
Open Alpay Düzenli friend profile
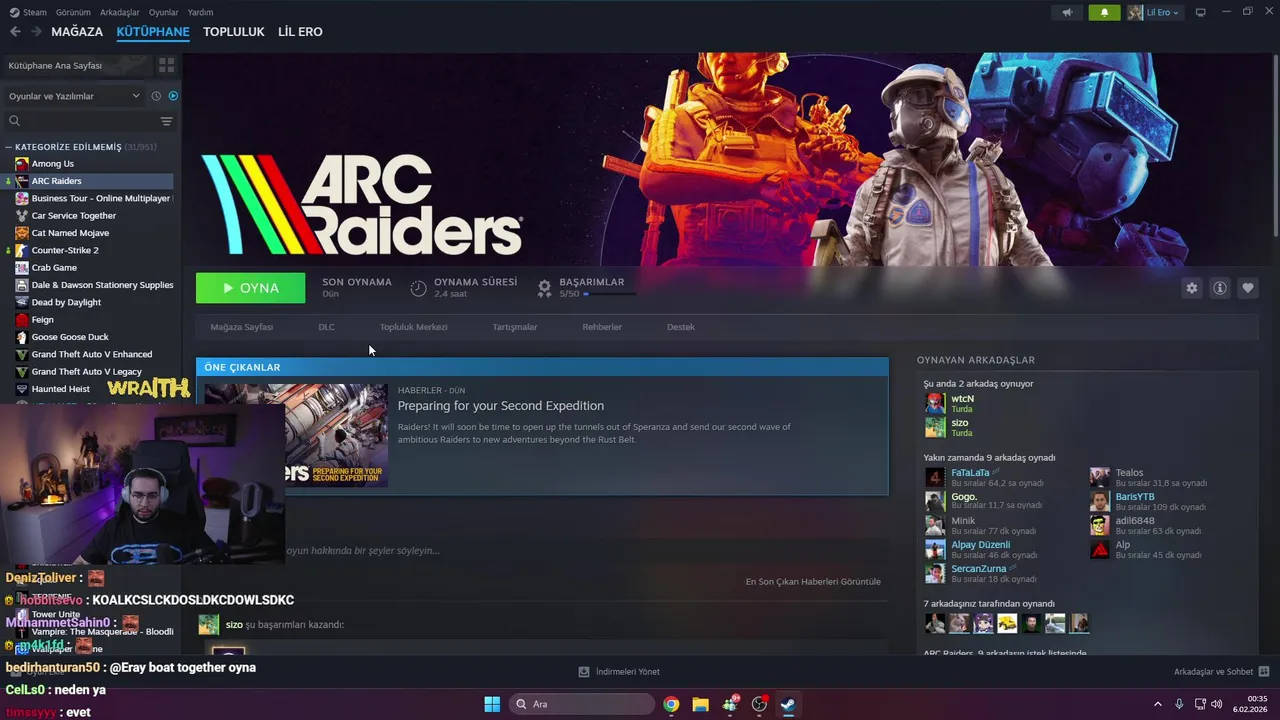point(981,545)
